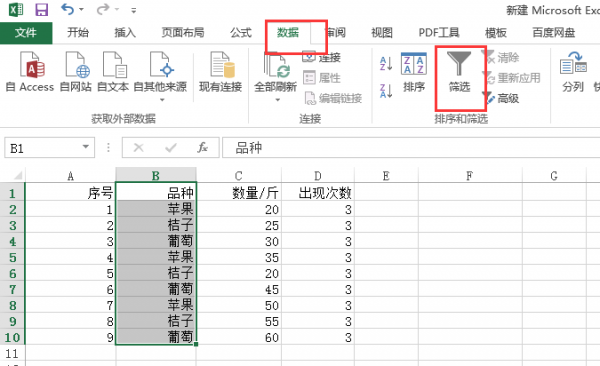This screenshot has height=366, width=600.
Task: Save the workbook with the floppy icon
Action: 42,10
